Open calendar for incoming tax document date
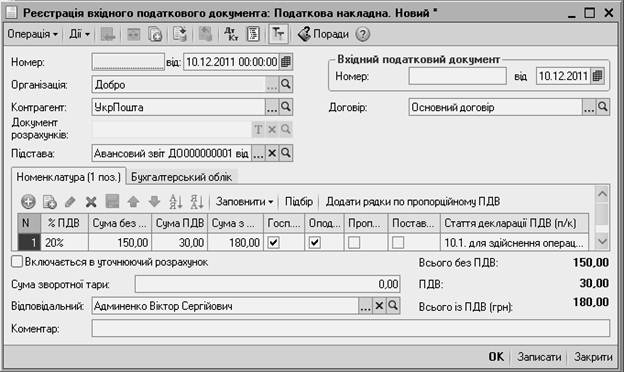The width and height of the screenshot is (624, 372). coord(598,76)
